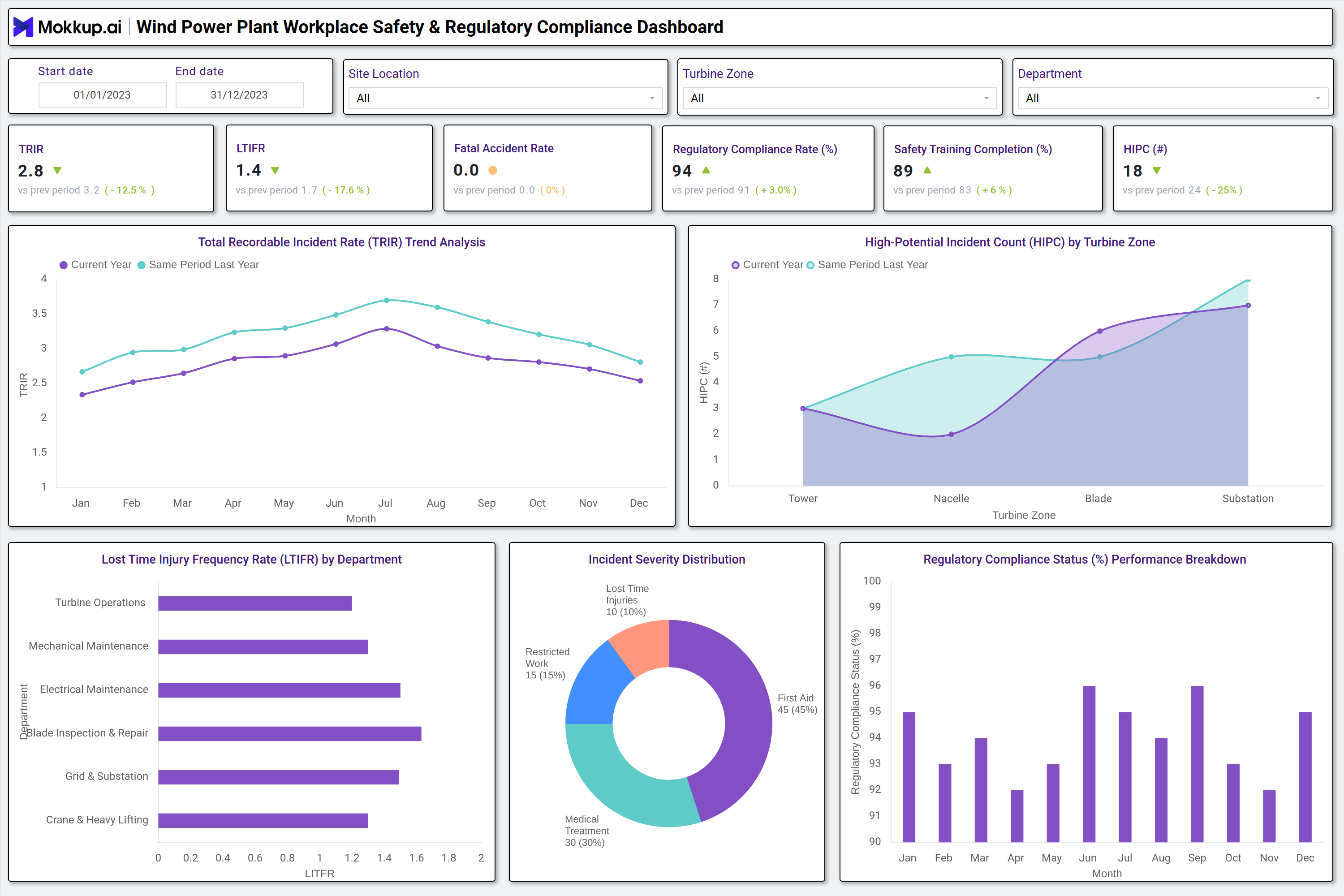Click the Nacelle point on Current Year HIPC line
Screen dimensions: 1344x896
(952, 434)
